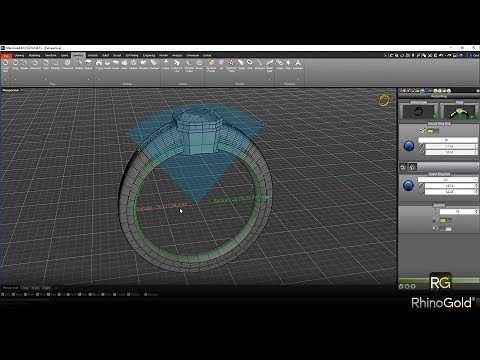The width and height of the screenshot is (480, 360).
Task: Adjust source ring perimeter stepper
Action: [476, 152]
